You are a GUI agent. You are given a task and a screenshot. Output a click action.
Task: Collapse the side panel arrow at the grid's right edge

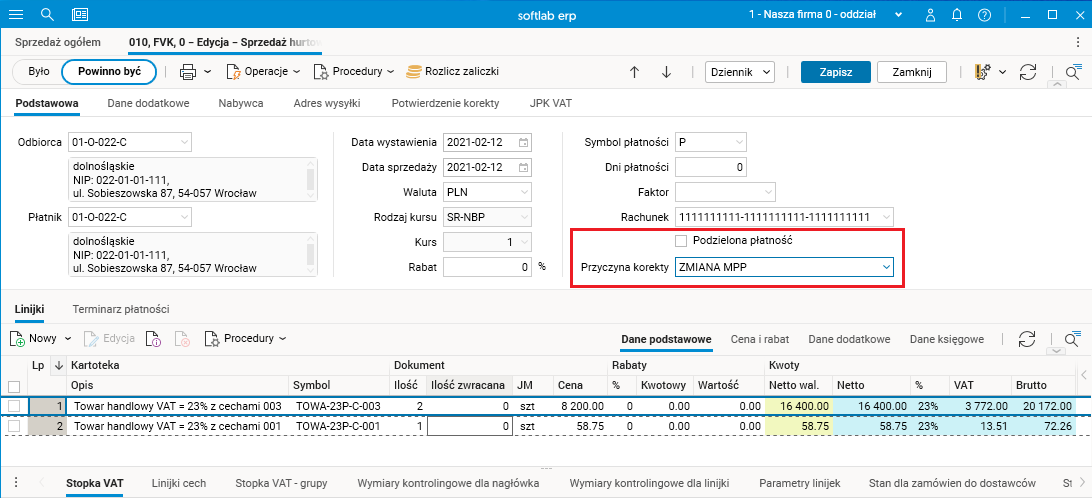1083,375
